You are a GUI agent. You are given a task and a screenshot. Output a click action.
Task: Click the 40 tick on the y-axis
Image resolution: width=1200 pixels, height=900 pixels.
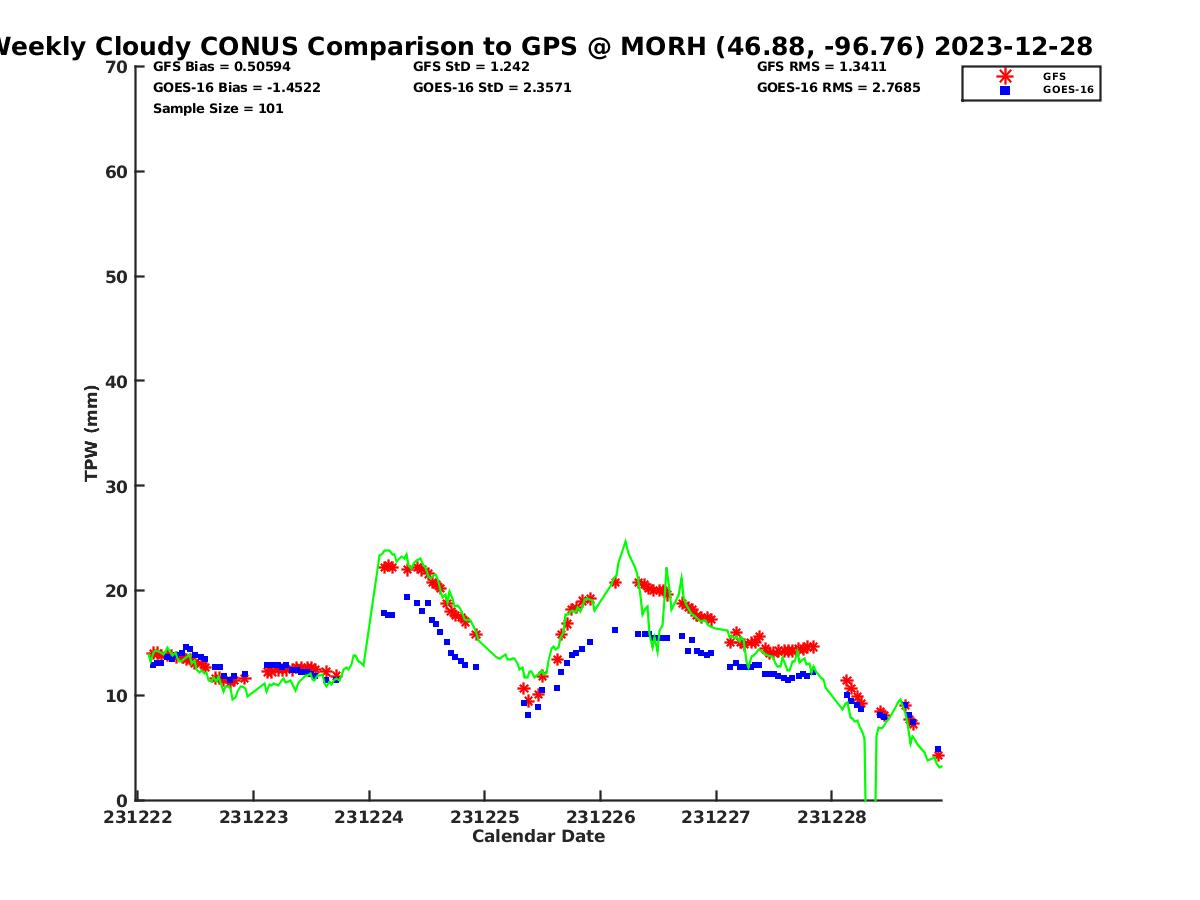[117, 381]
